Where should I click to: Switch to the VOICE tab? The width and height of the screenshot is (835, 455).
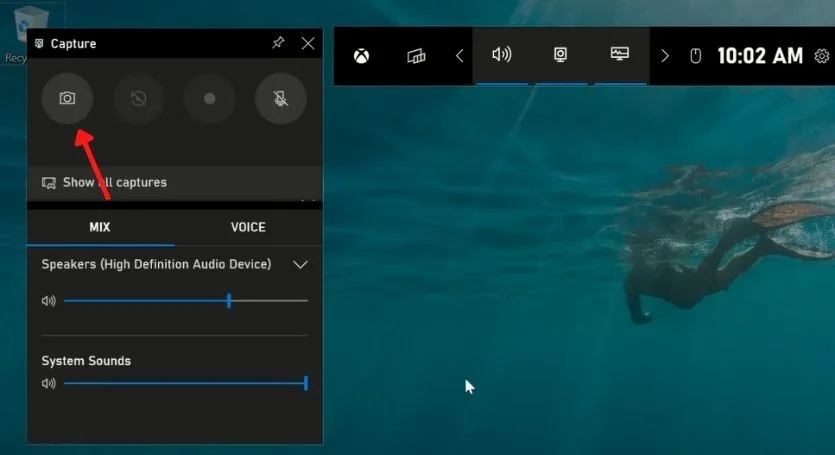point(248,227)
